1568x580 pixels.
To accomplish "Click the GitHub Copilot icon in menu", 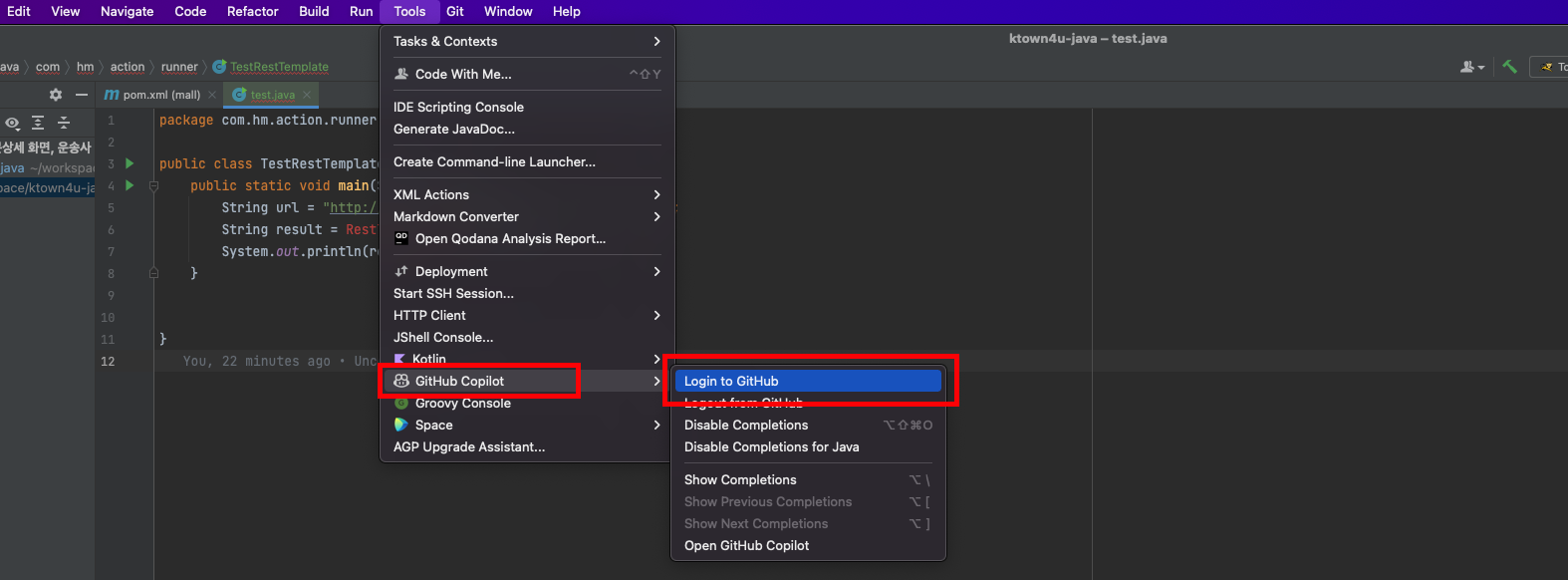I will [x=401, y=381].
